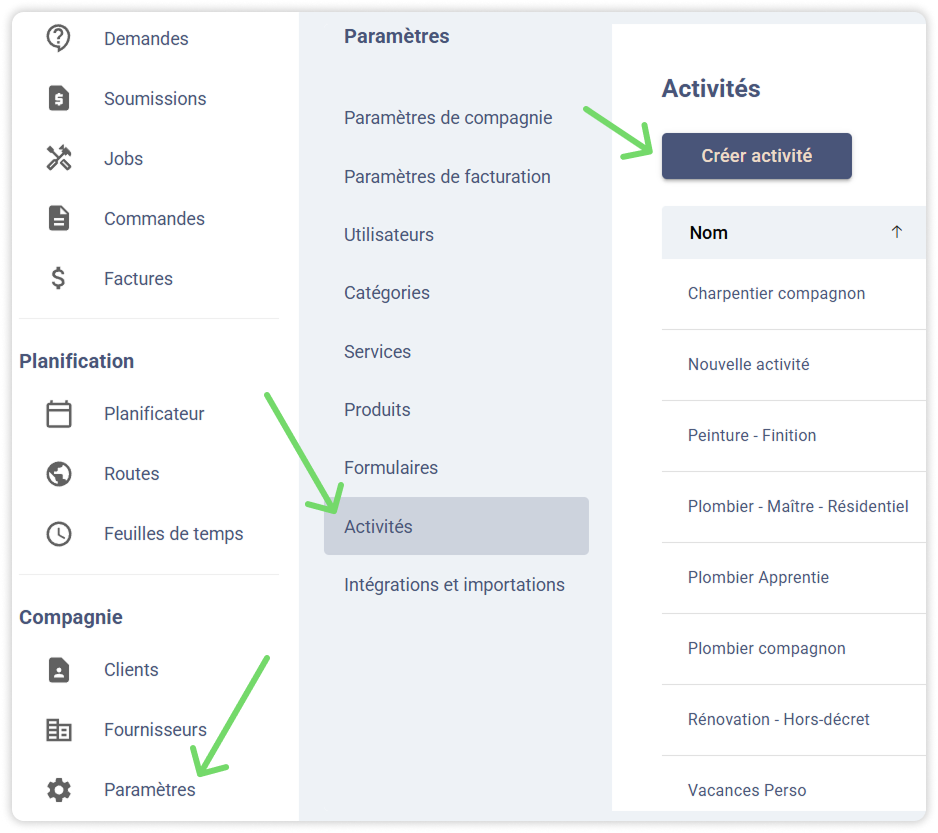Click the Routes globe icon
Viewport: 938px width, 833px height.
coord(59,474)
